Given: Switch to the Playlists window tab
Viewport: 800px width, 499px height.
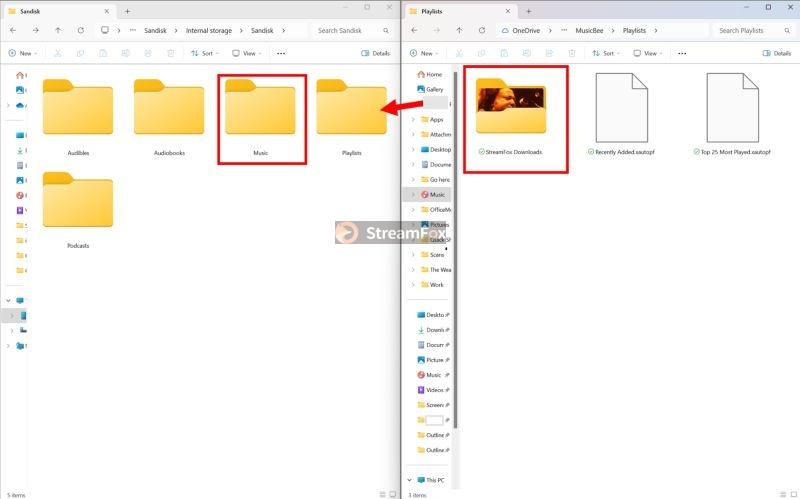Looking at the screenshot, I should coord(460,11).
